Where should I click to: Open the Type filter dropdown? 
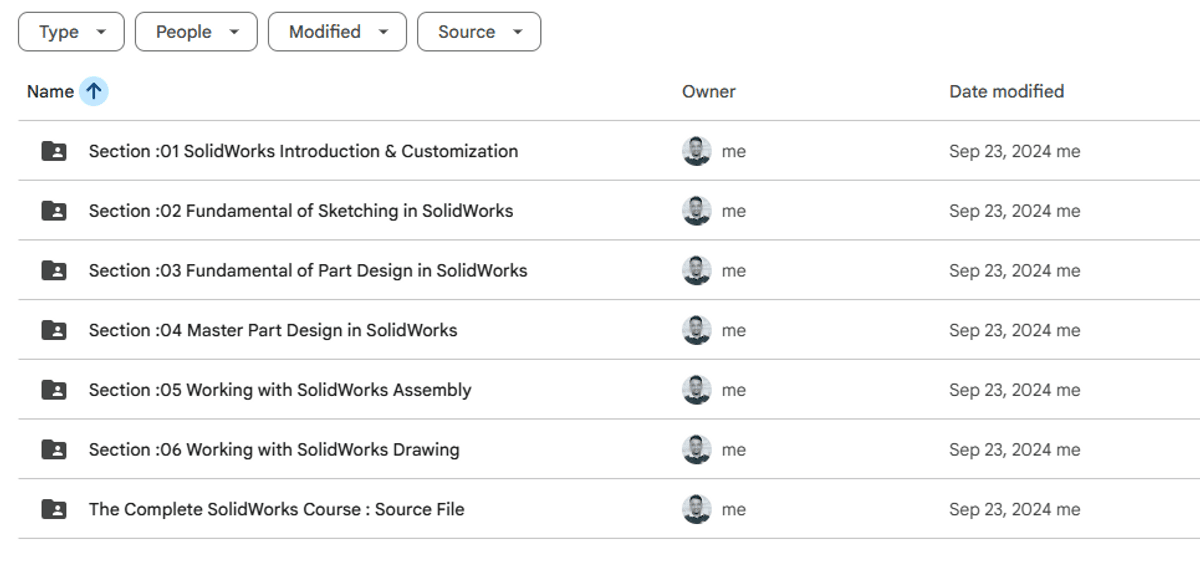(71, 32)
